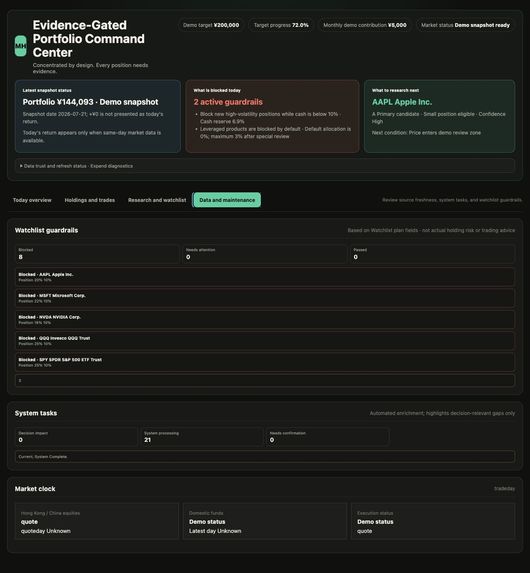
Task: Click the Next condition text in research card
Action: 426,133
